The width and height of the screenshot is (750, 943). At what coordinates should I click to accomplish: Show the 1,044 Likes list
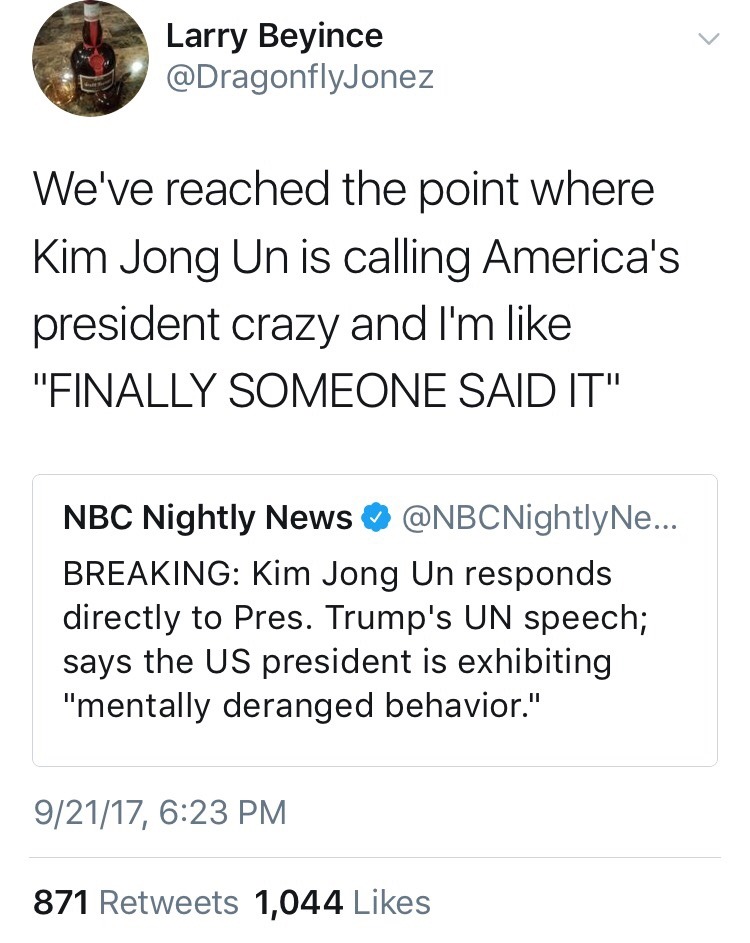click(343, 903)
